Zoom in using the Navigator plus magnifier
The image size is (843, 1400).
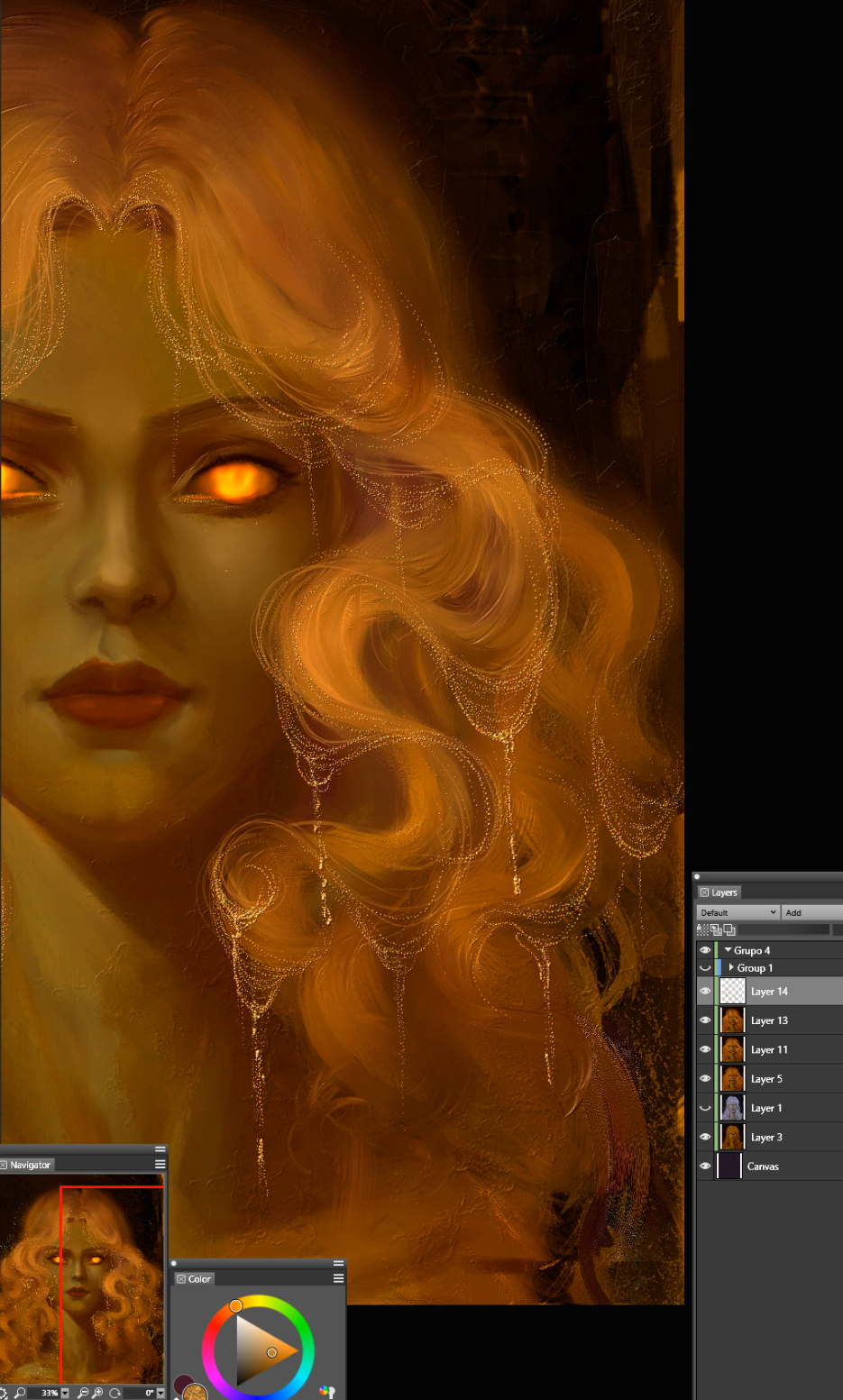tap(97, 1393)
